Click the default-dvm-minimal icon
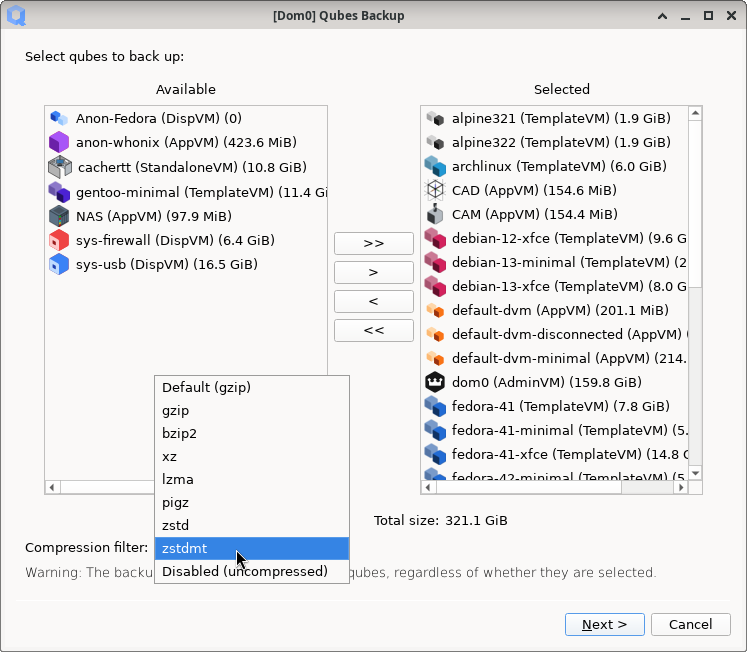Viewport: 747px width, 652px height. pyautogui.click(x=435, y=358)
